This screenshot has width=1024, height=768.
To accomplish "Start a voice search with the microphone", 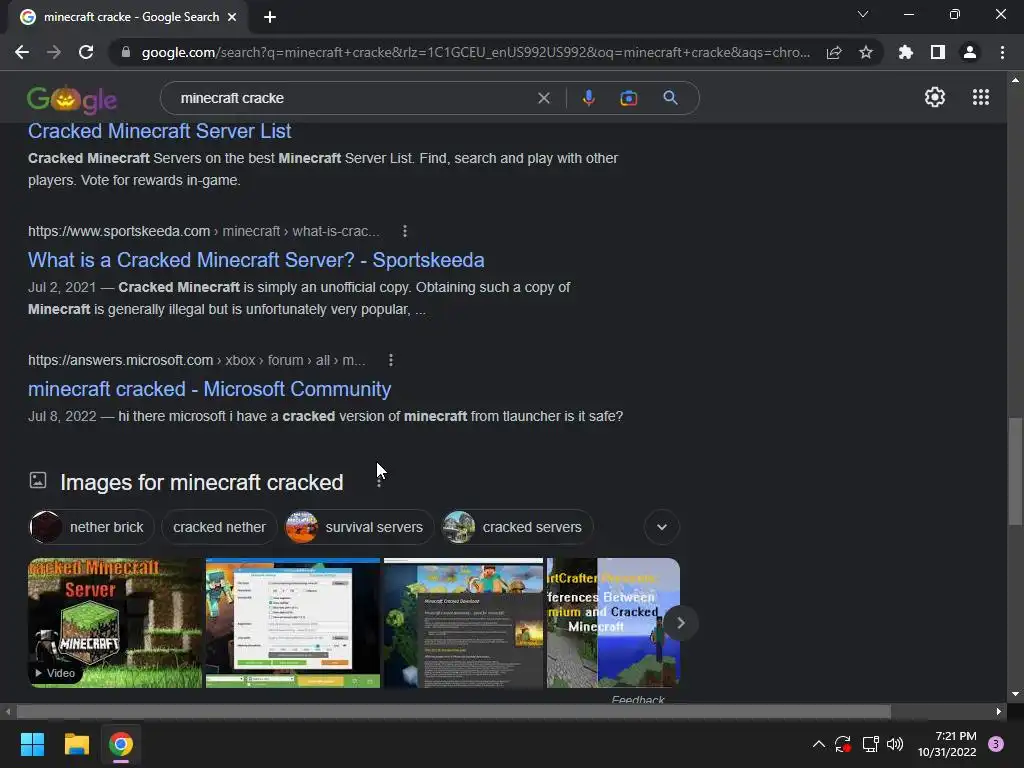I will click(x=588, y=99).
